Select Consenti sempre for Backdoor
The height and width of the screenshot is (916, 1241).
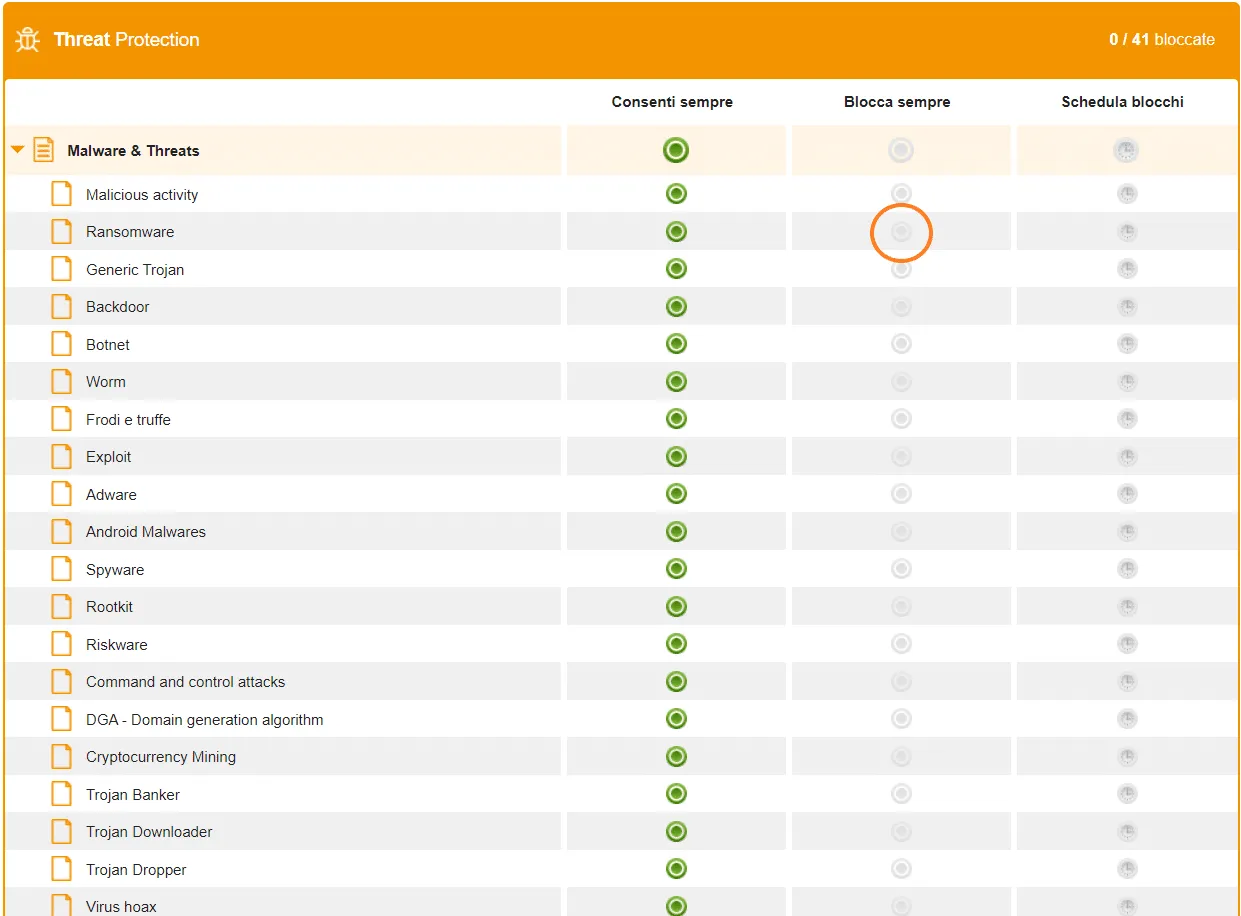coord(676,307)
